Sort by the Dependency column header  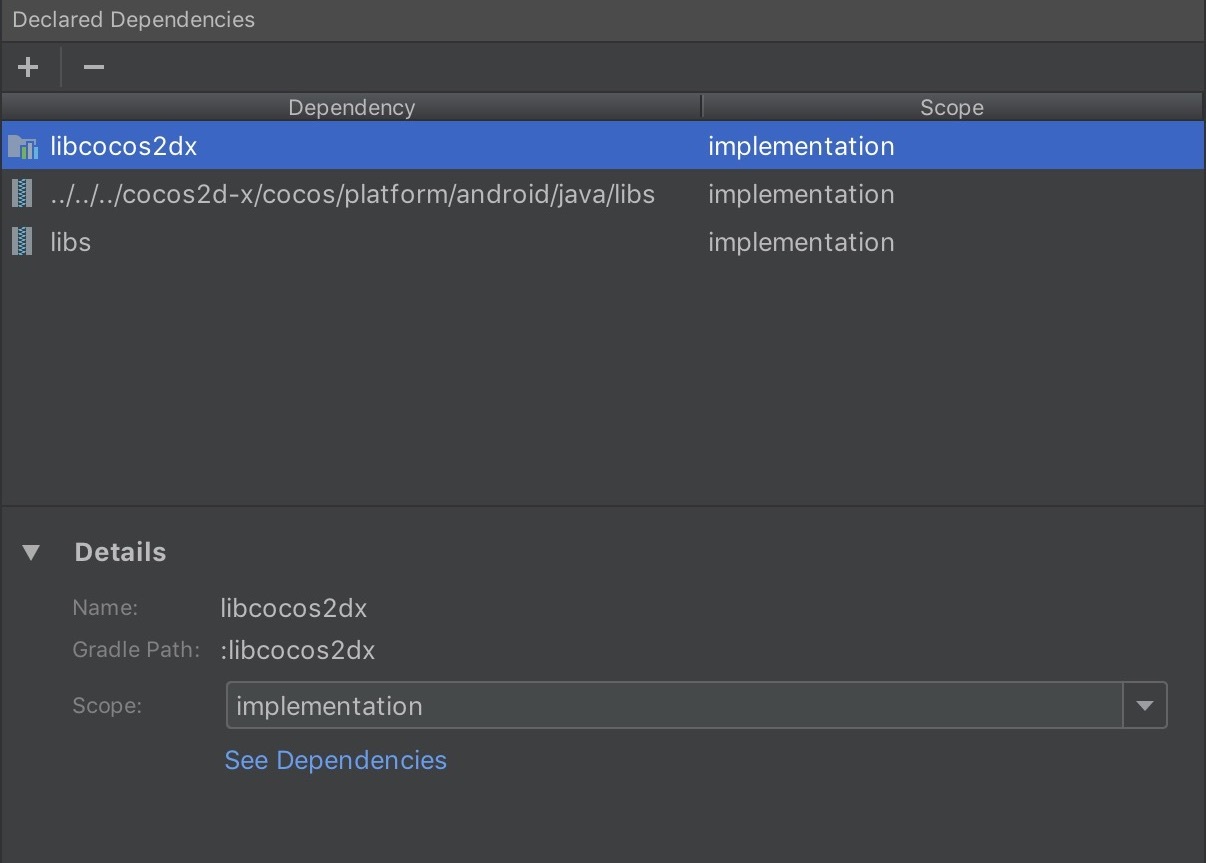point(351,107)
